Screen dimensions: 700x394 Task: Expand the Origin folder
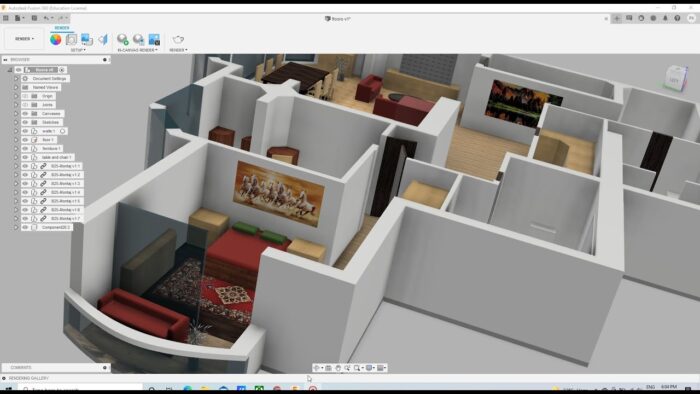tap(16, 96)
